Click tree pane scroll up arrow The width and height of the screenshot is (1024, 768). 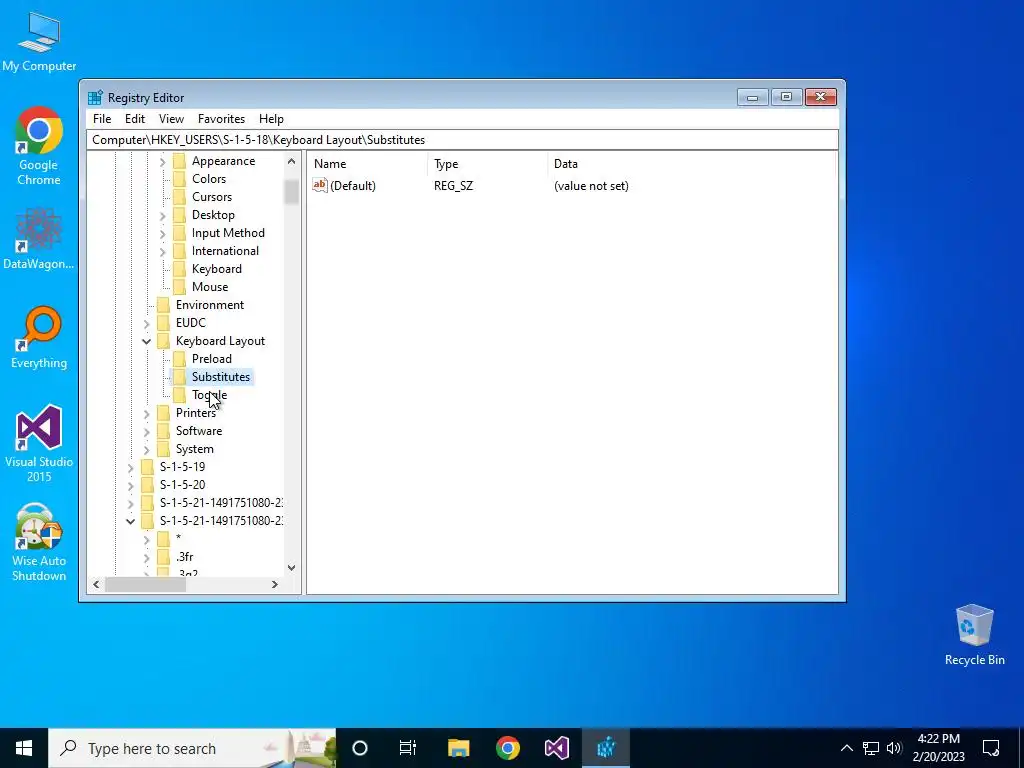pyautogui.click(x=291, y=161)
